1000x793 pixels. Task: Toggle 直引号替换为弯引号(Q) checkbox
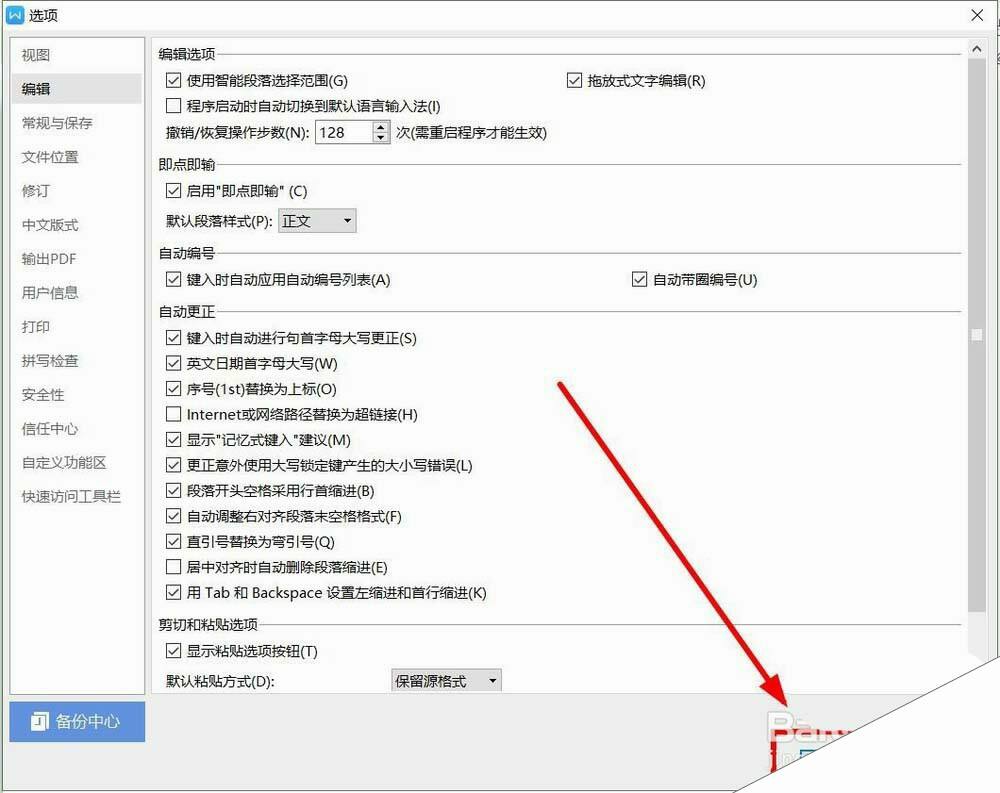(x=173, y=542)
